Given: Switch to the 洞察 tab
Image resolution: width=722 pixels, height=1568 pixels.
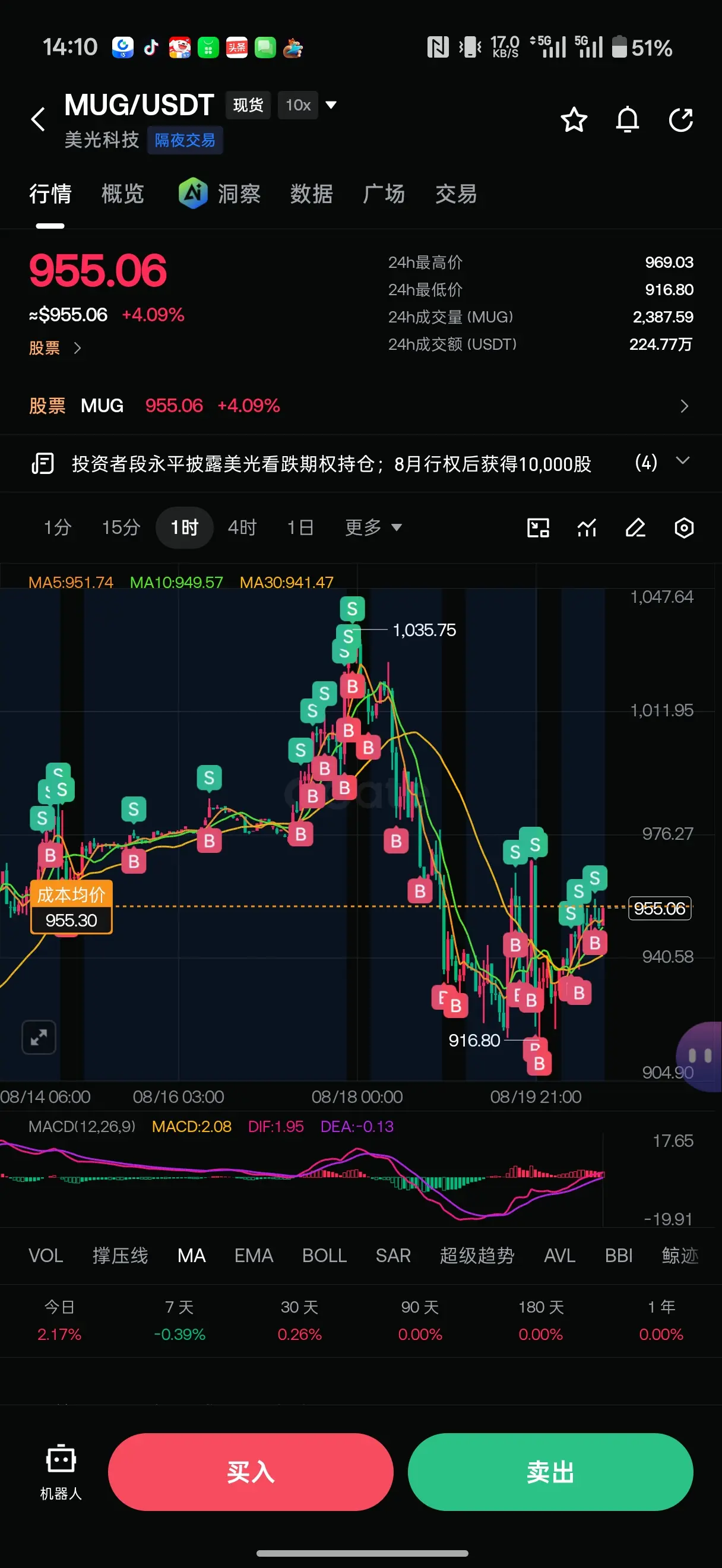Looking at the screenshot, I should (x=239, y=194).
